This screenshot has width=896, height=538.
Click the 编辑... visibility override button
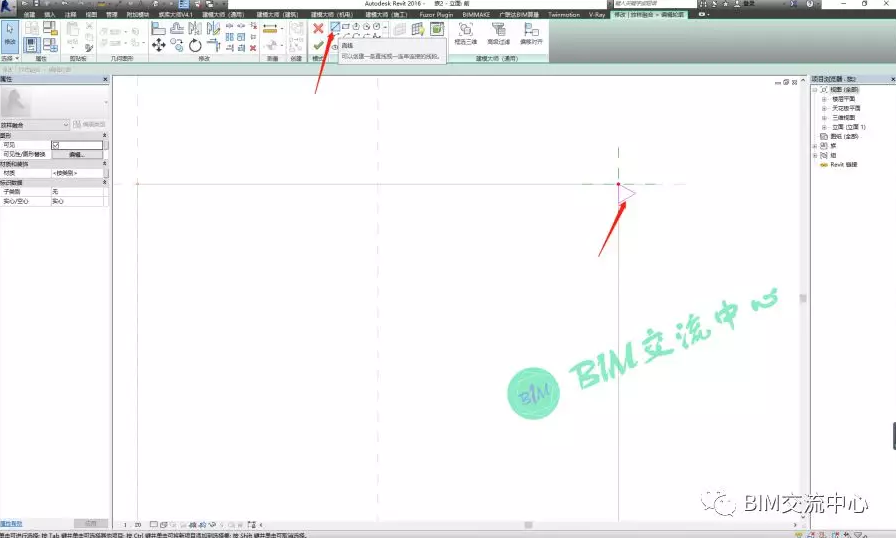coord(77,154)
